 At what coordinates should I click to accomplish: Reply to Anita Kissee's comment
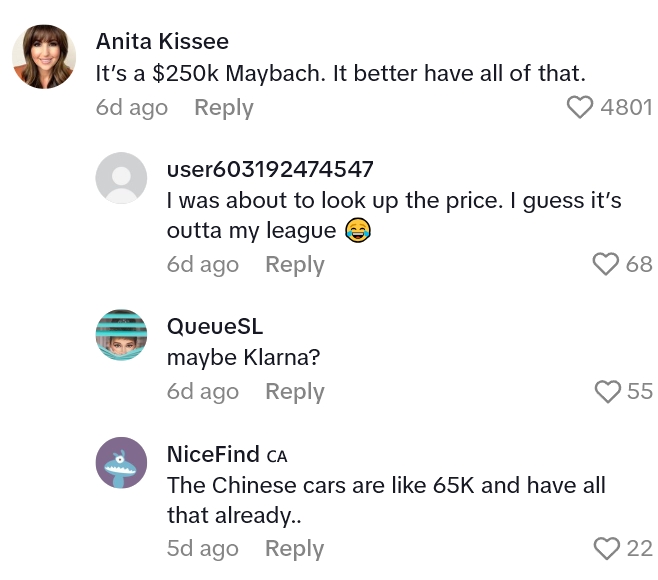pyautogui.click(x=223, y=107)
